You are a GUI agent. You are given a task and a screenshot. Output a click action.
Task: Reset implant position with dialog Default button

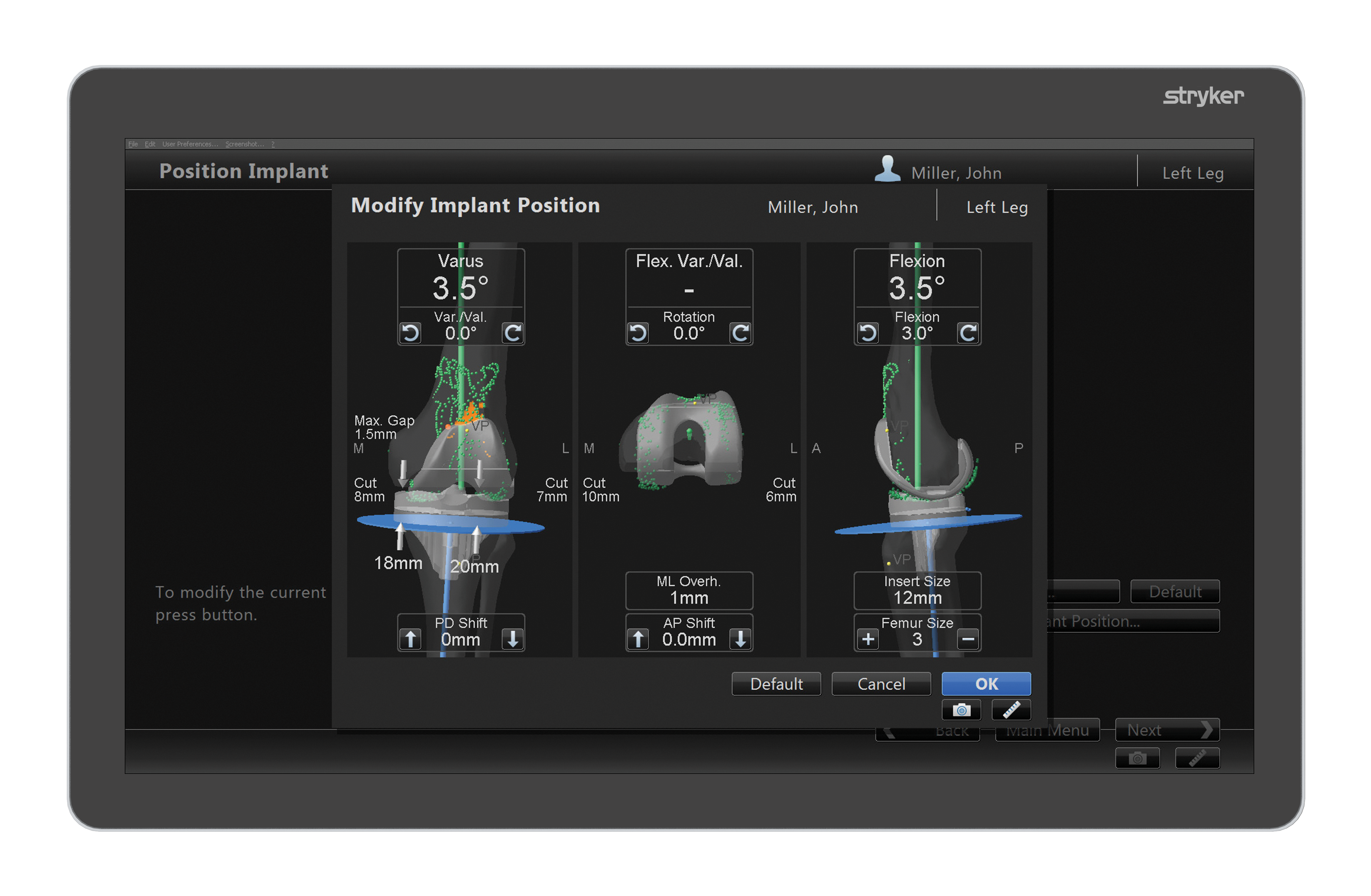tap(776, 684)
